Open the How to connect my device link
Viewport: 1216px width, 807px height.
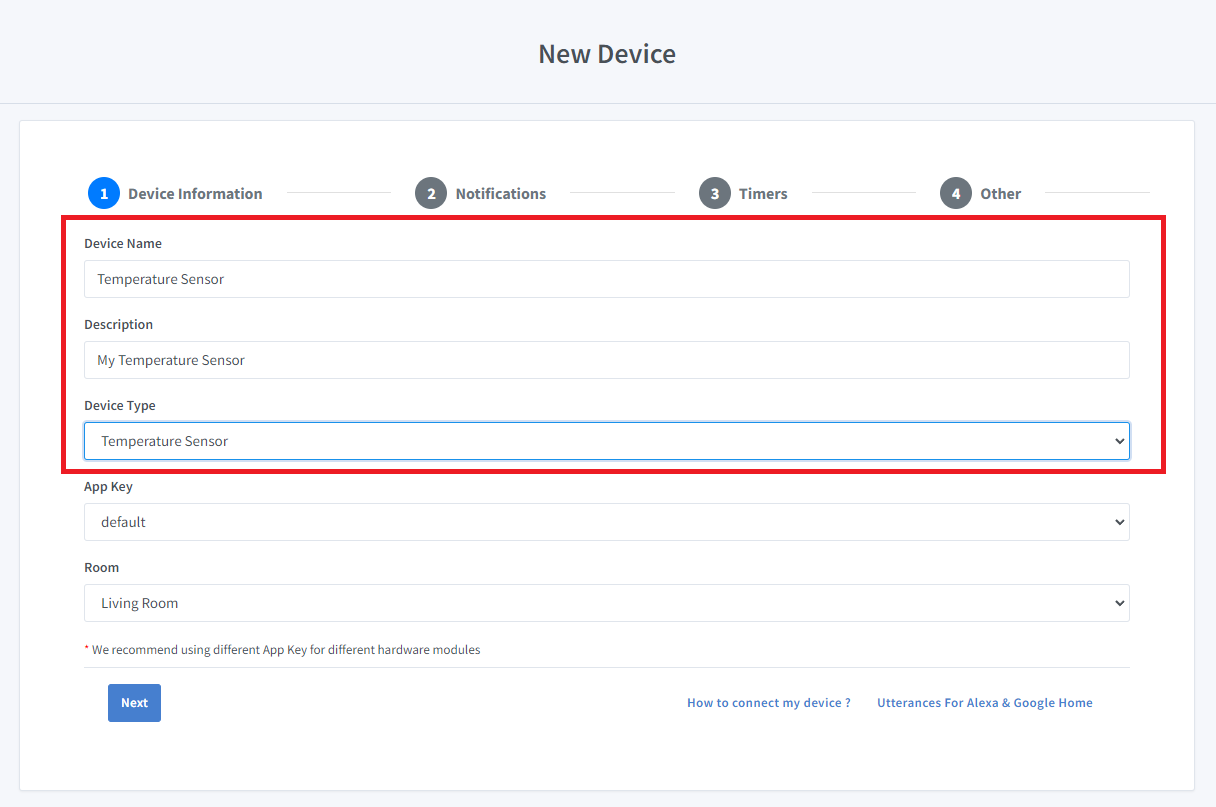pyautogui.click(x=768, y=702)
